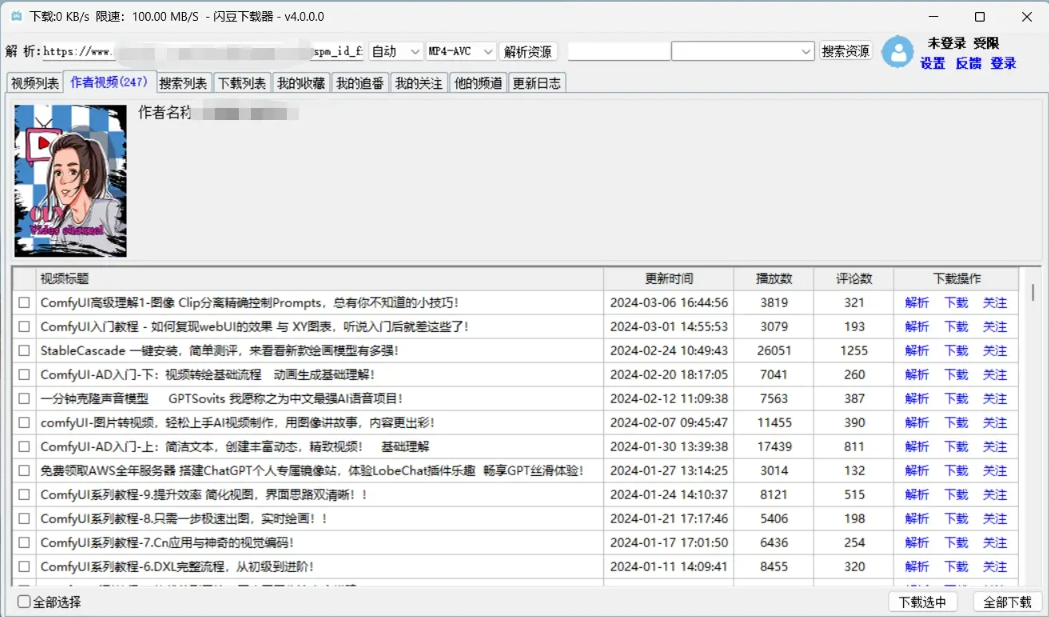Click the 登录 login link

pyautogui.click(x=1003, y=63)
